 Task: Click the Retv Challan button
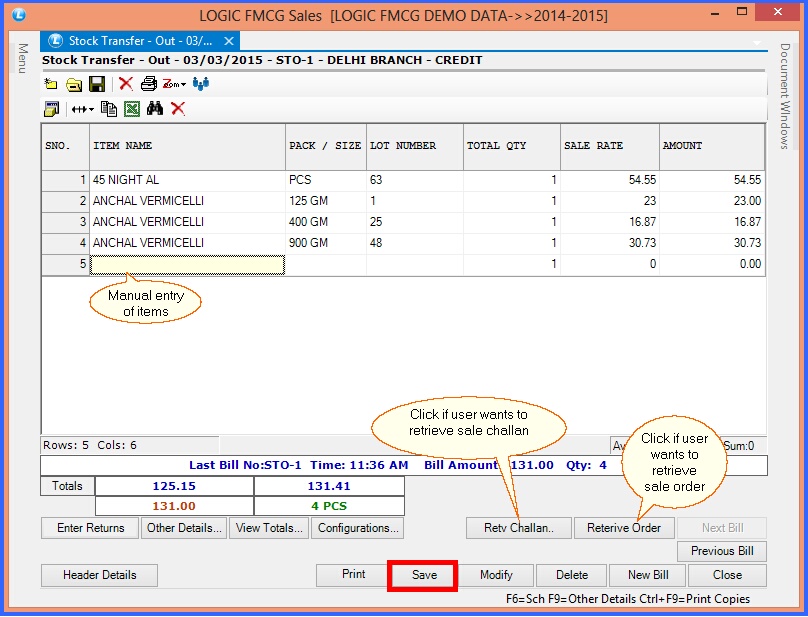click(518, 528)
